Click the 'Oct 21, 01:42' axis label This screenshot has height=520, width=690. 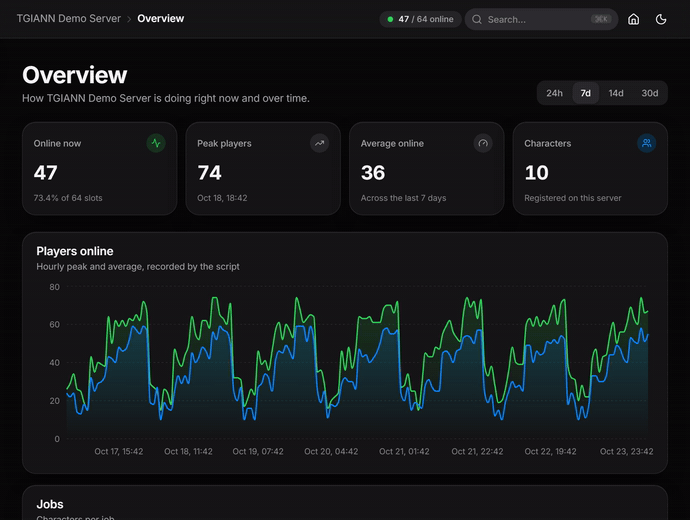404,451
